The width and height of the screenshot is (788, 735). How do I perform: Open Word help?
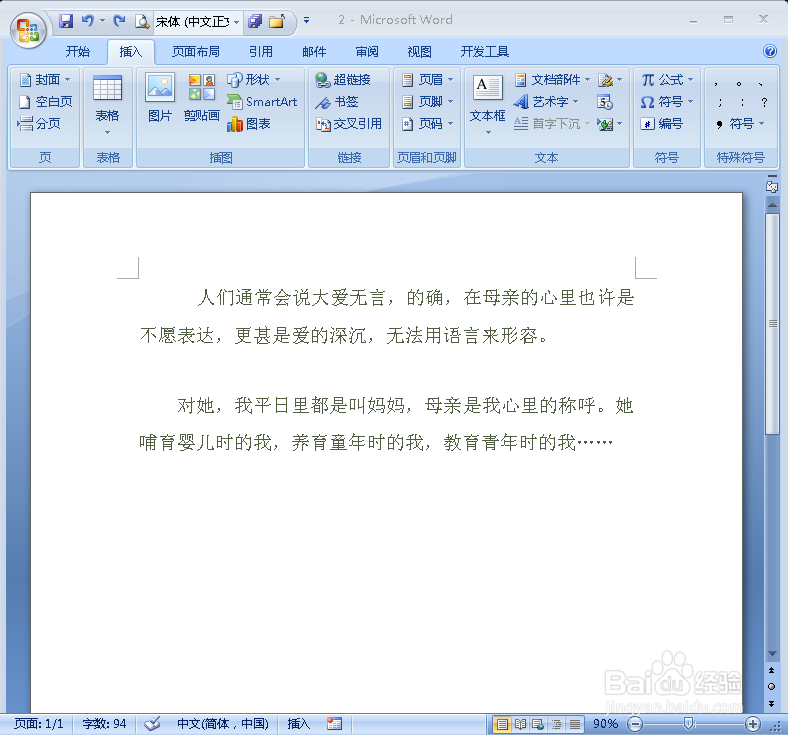(x=770, y=51)
